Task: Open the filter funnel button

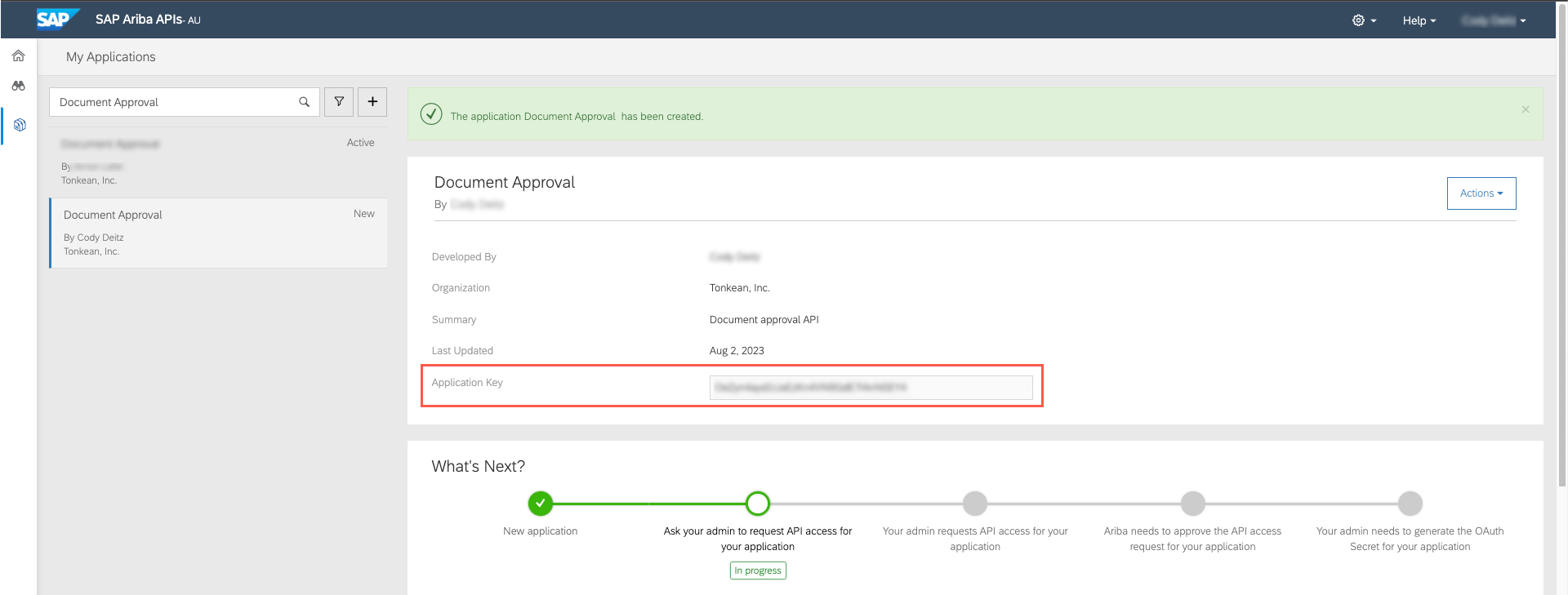Action: tap(339, 102)
